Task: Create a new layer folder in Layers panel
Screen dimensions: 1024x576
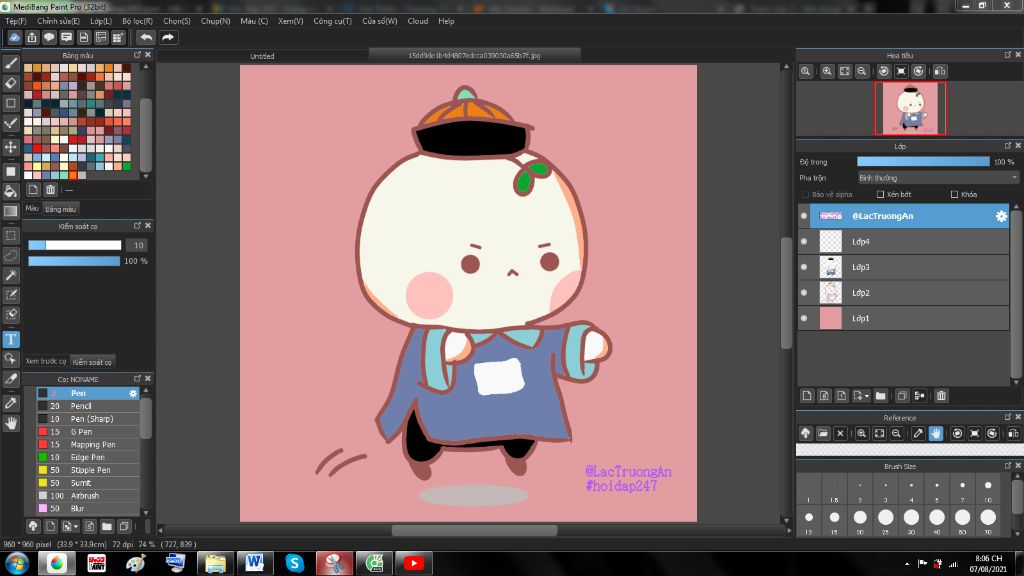Action: click(880, 396)
